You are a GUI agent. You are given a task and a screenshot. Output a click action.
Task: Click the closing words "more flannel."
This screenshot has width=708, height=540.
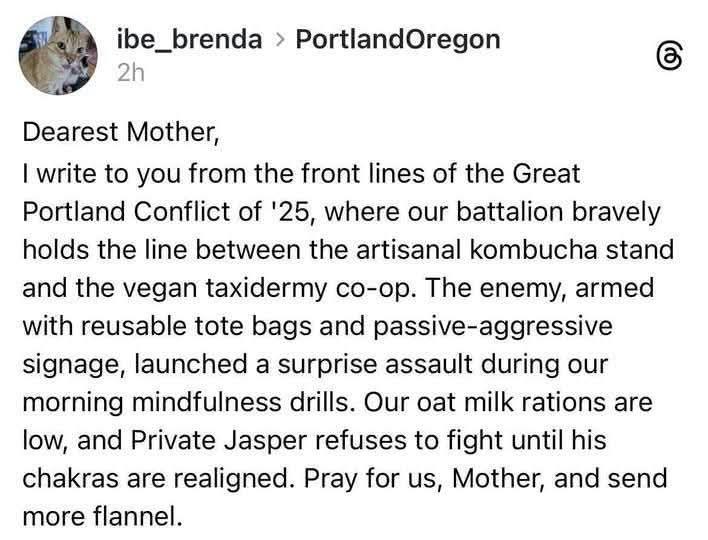[103, 517]
